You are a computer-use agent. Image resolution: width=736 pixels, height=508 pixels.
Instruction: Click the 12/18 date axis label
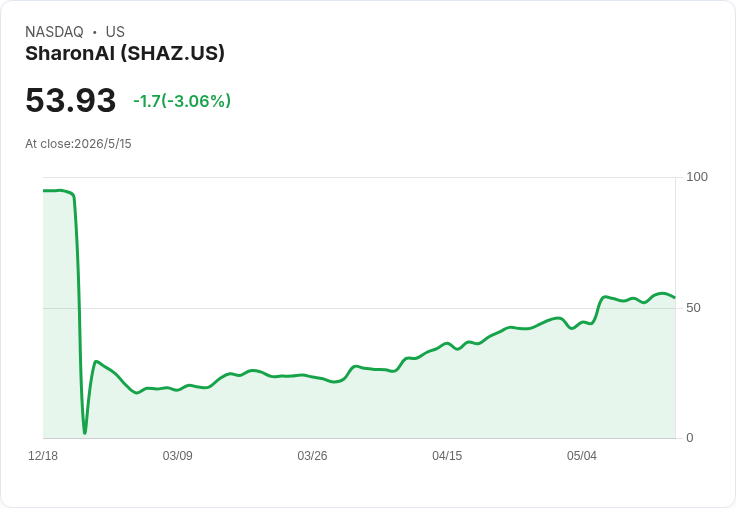(x=43, y=455)
